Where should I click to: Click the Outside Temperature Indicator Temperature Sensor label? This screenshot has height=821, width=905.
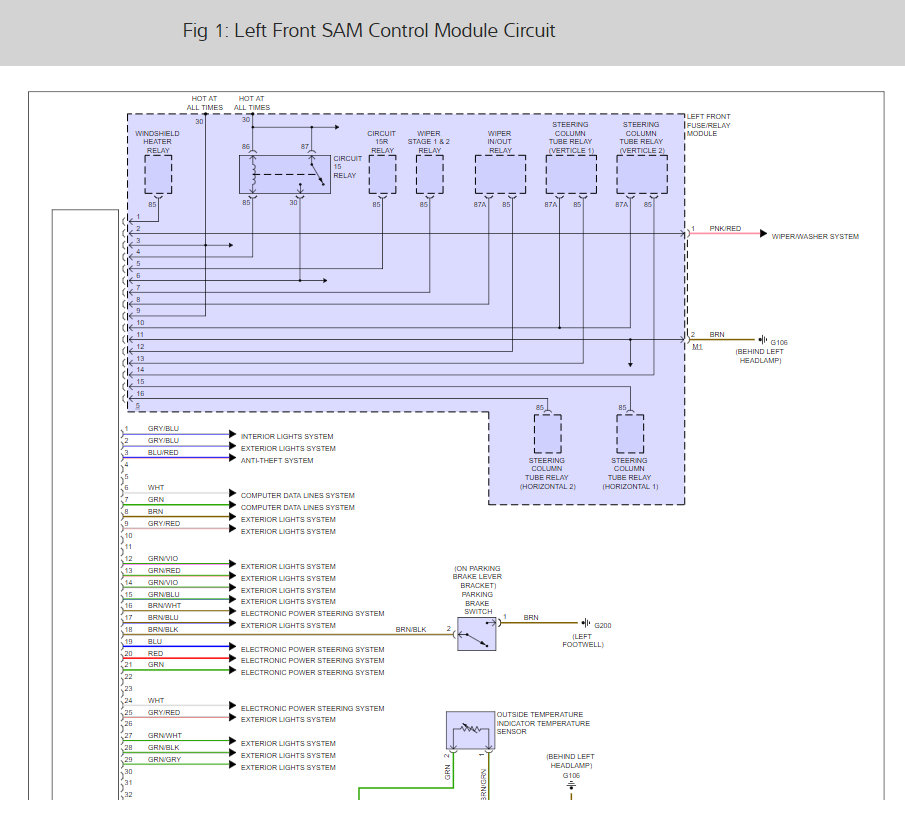click(543, 723)
